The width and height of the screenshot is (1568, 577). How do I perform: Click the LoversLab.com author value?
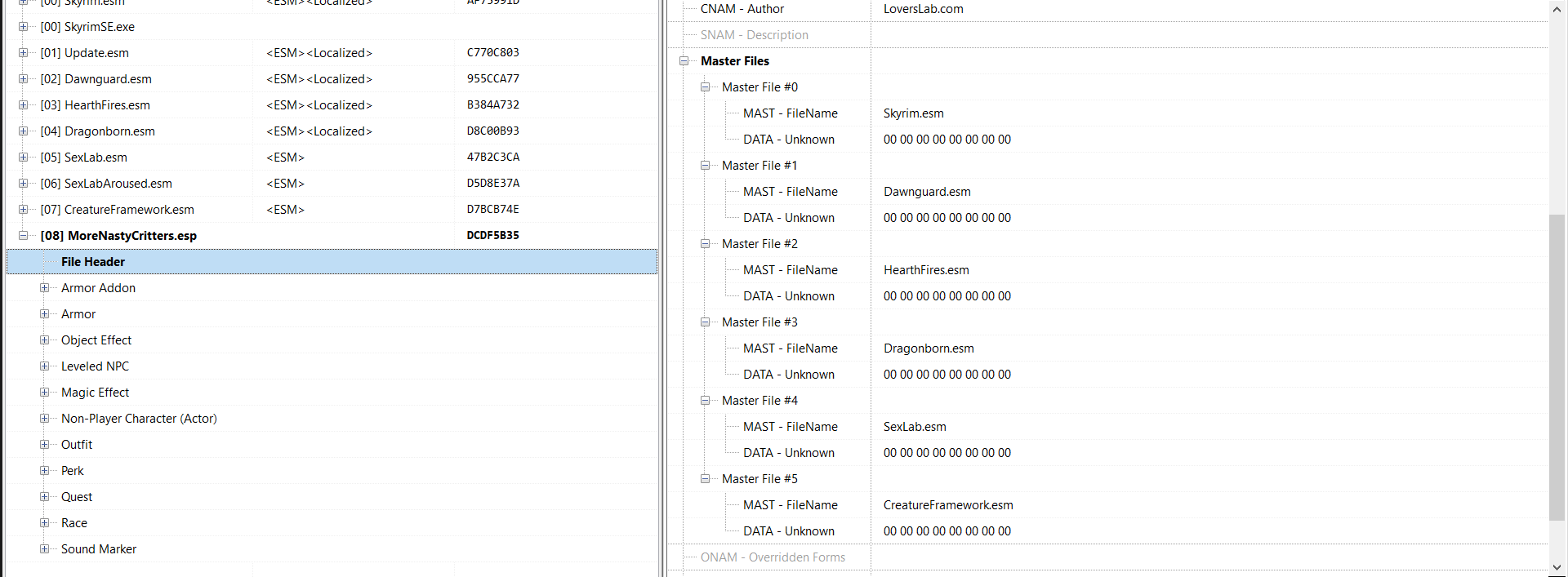pos(923,9)
